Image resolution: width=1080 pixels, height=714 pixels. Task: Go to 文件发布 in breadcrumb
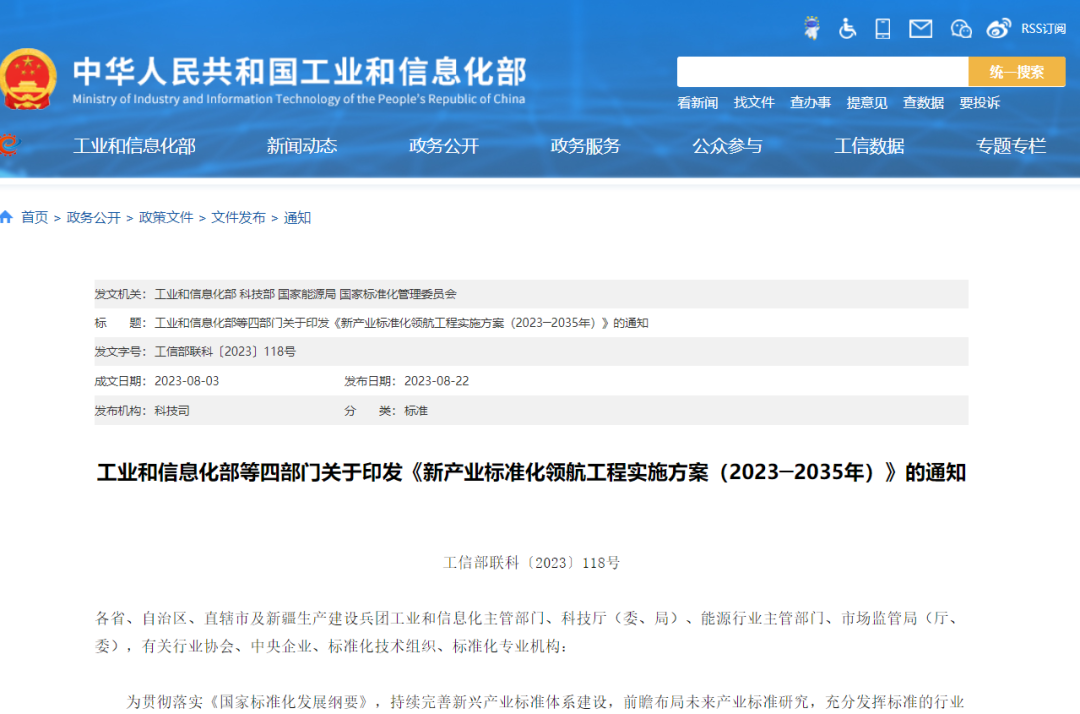(x=238, y=218)
